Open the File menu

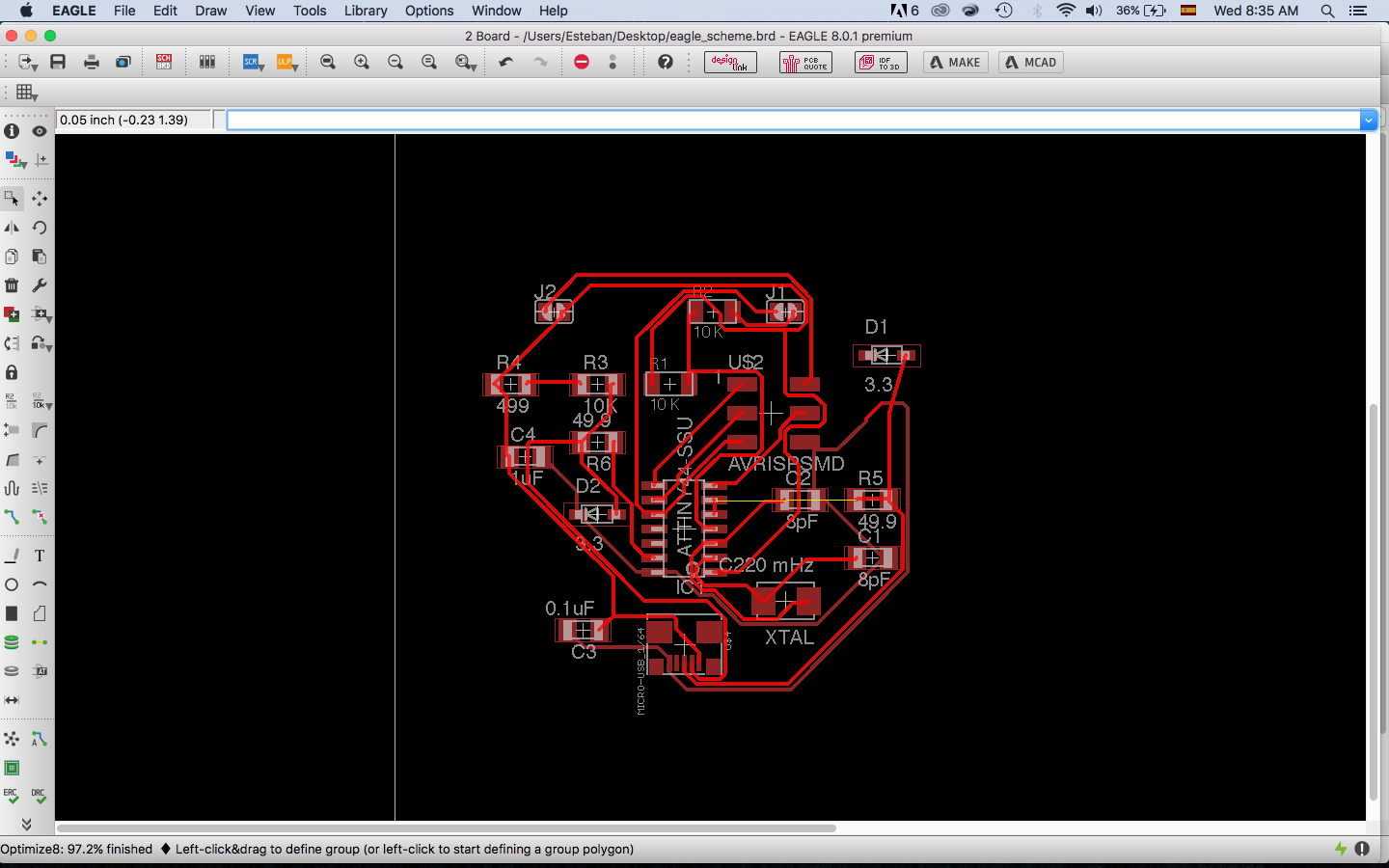(x=124, y=11)
